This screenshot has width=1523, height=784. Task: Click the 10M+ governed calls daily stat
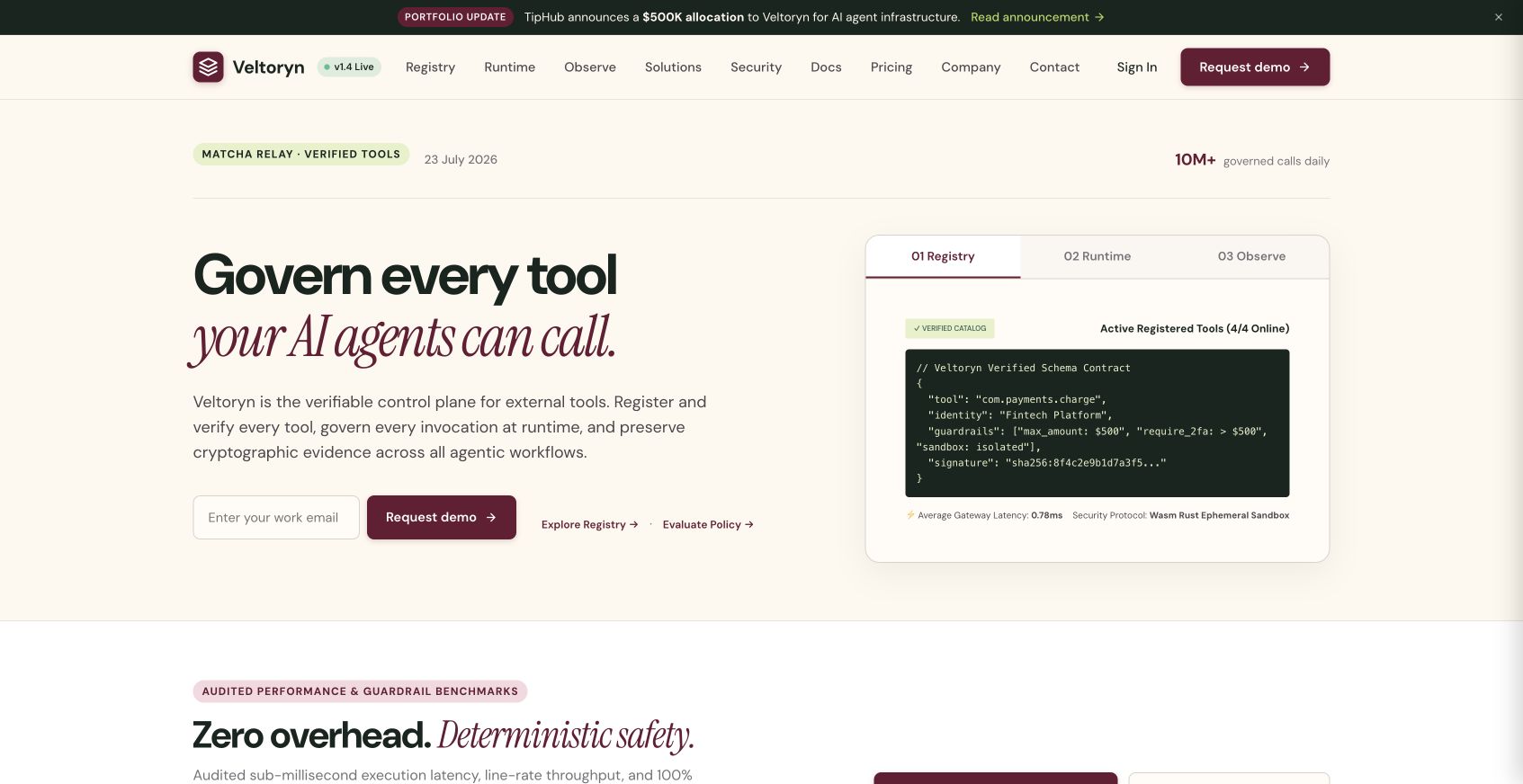(1251, 160)
